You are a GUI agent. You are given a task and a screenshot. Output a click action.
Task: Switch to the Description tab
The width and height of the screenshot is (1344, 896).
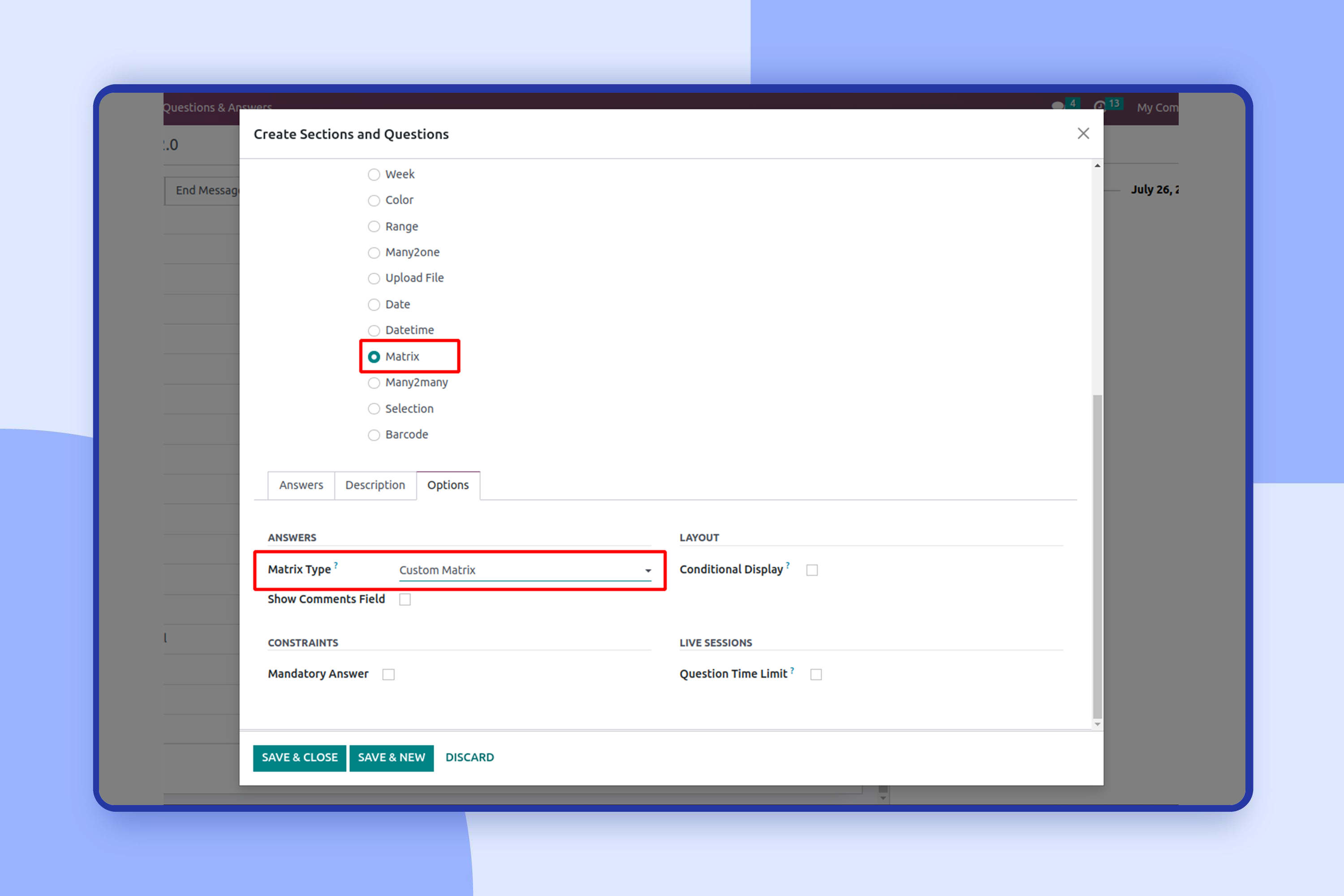pyautogui.click(x=375, y=485)
